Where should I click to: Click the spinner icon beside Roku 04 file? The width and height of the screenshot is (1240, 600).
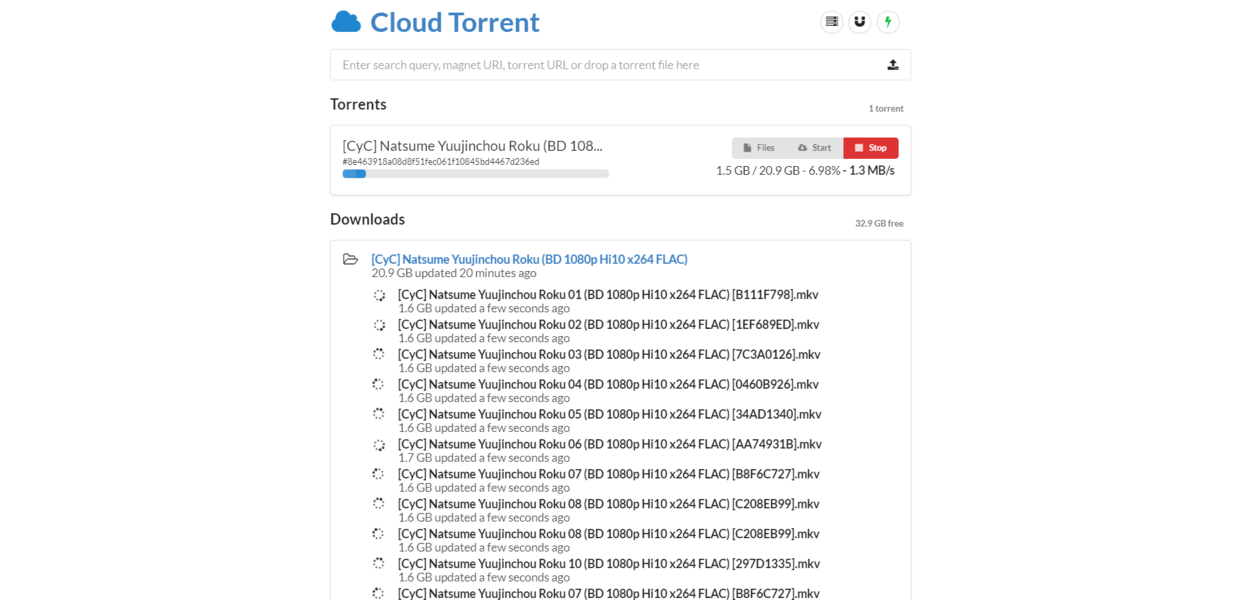pyautogui.click(x=378, y=384)
